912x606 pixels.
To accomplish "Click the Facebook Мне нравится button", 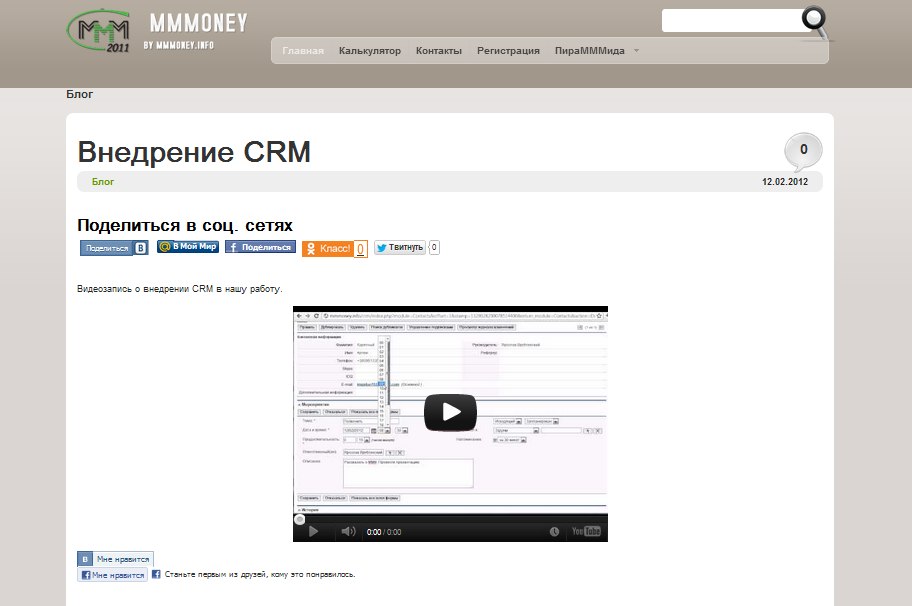I will click(x=112, y=575).
